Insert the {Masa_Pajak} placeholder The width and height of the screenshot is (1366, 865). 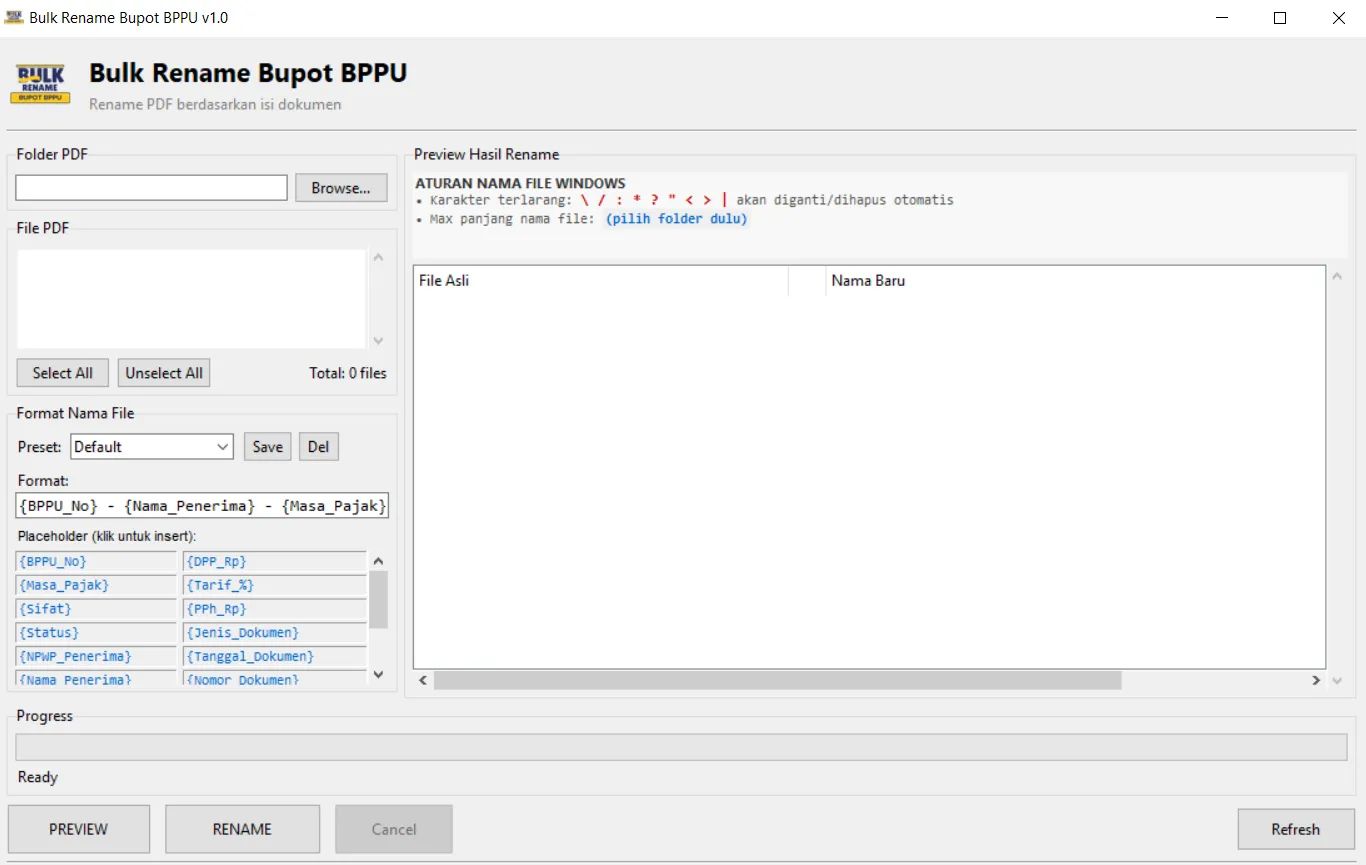pos(96,586)
